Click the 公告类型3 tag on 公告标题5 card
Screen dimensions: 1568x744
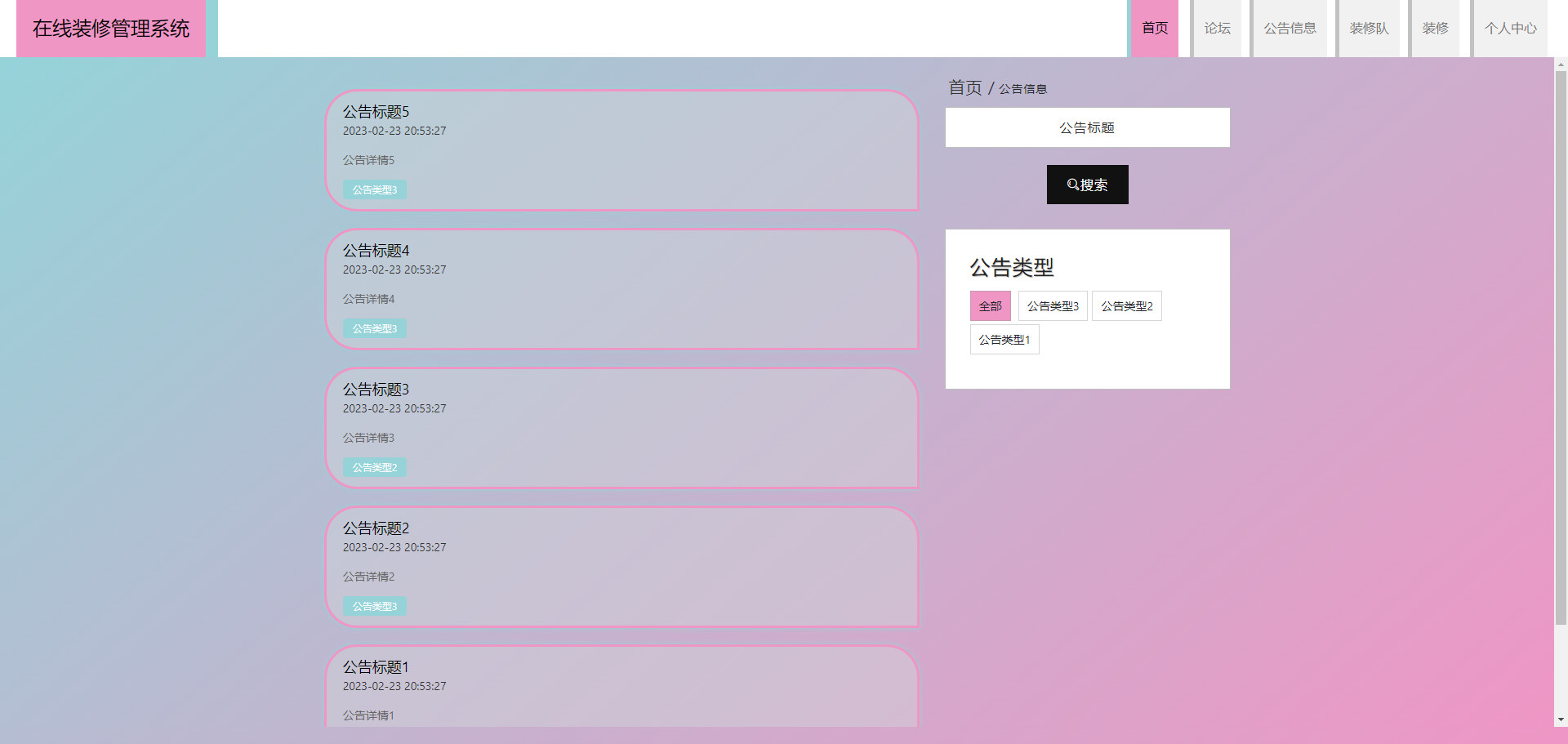click(x=375, y=189)
